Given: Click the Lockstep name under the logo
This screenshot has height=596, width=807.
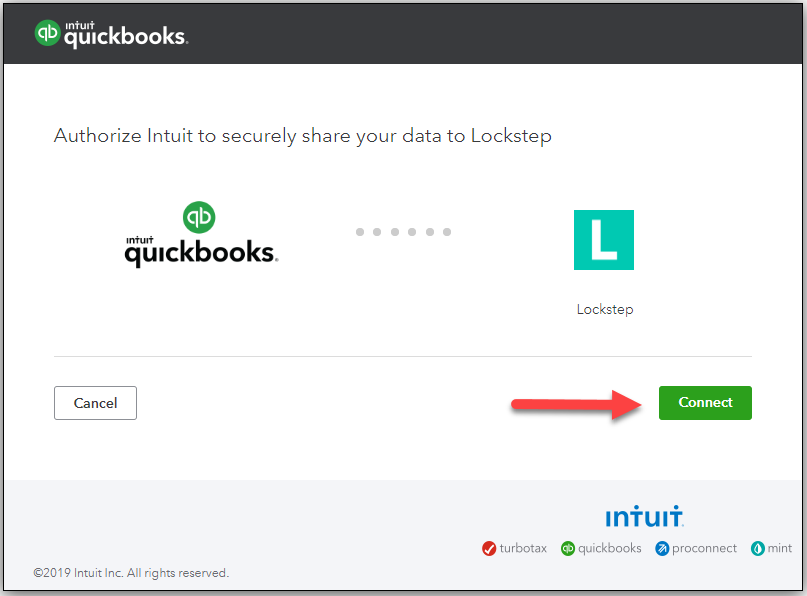Looking at the screenshot, I should pyautogui.click(x=604, y=309).
